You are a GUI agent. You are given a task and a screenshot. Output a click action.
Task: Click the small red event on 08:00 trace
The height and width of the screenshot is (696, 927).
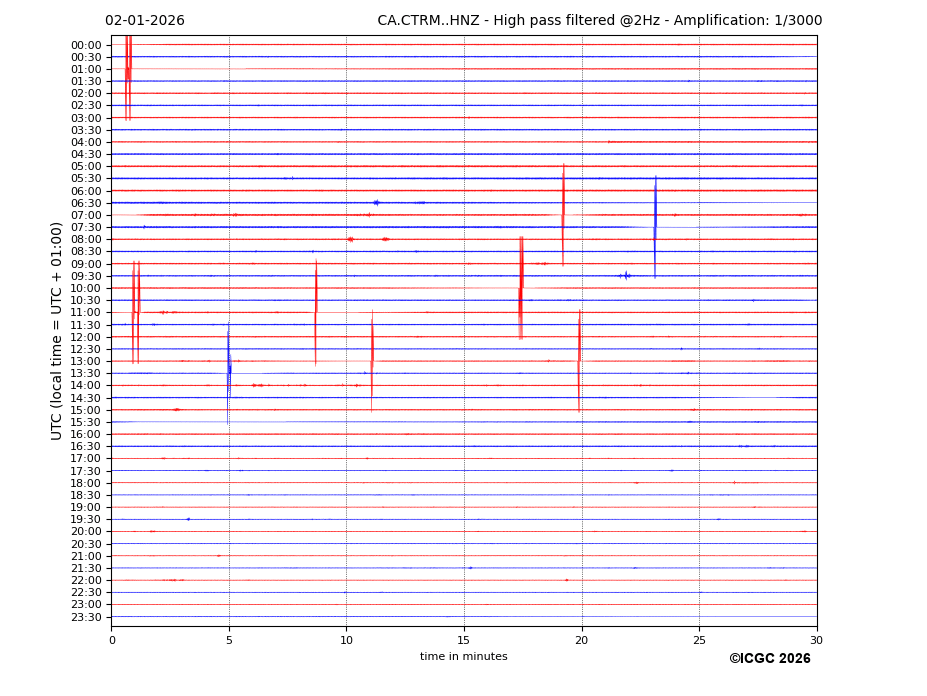pos(350,239)
